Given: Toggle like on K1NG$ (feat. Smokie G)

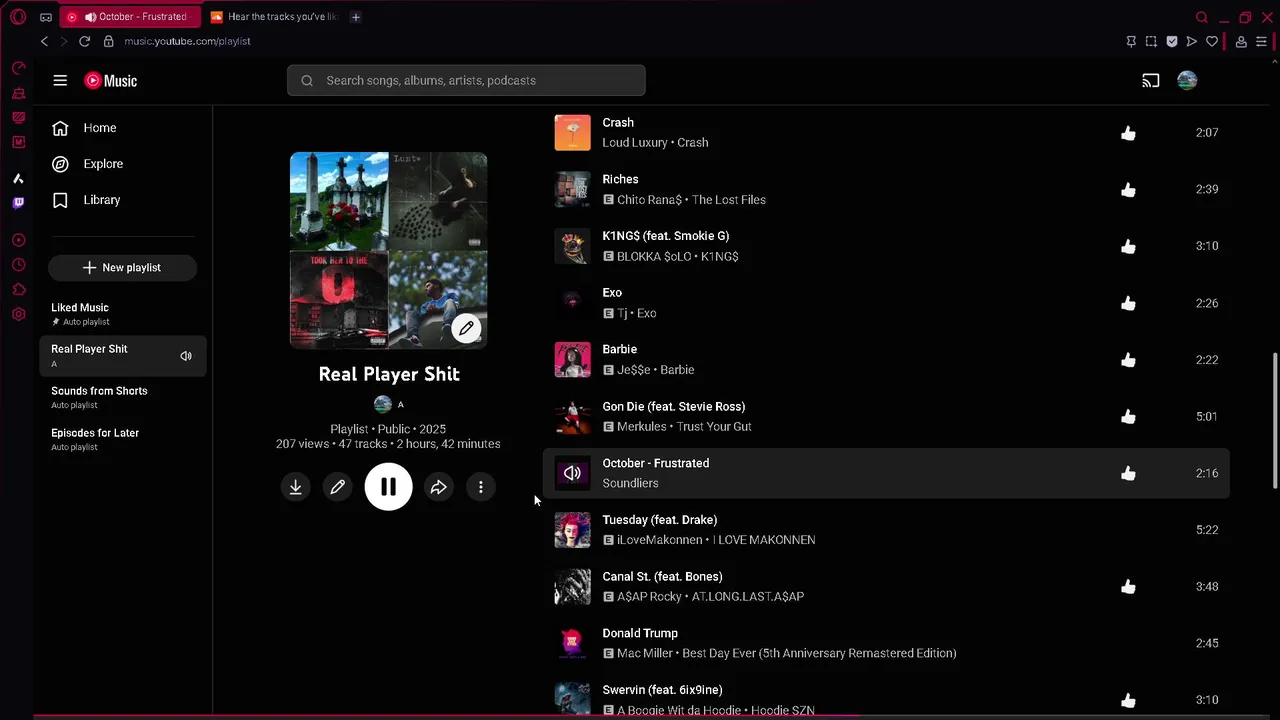Looking at the screenshot, I should [x=1128, y=246].
